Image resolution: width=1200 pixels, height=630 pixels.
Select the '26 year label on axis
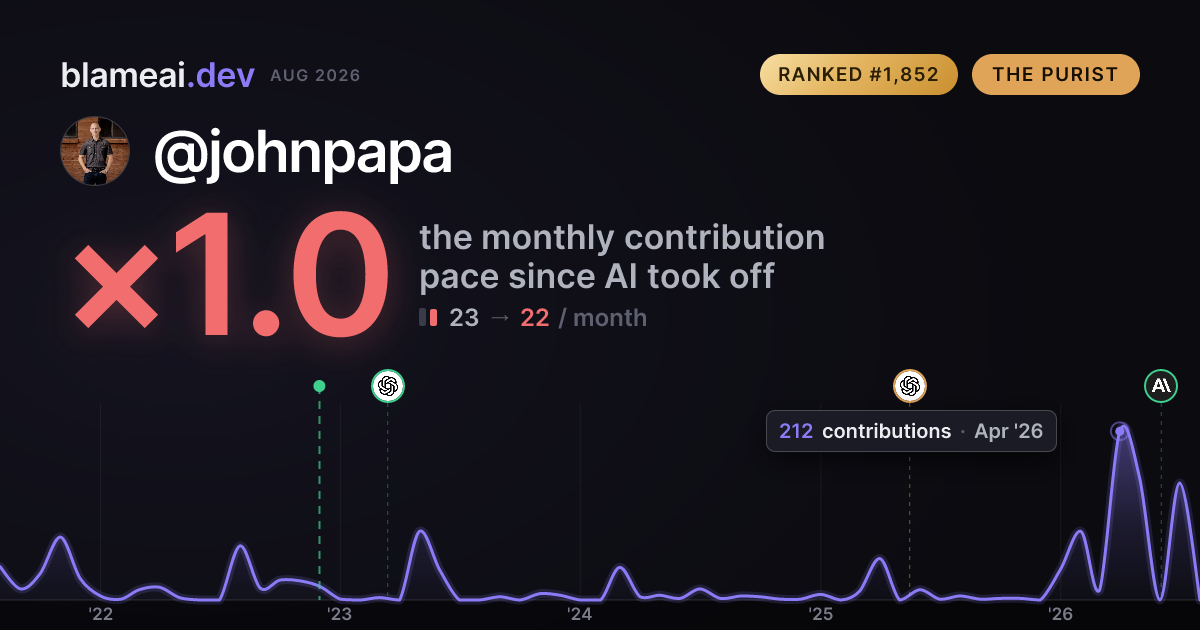(1060, 613)
